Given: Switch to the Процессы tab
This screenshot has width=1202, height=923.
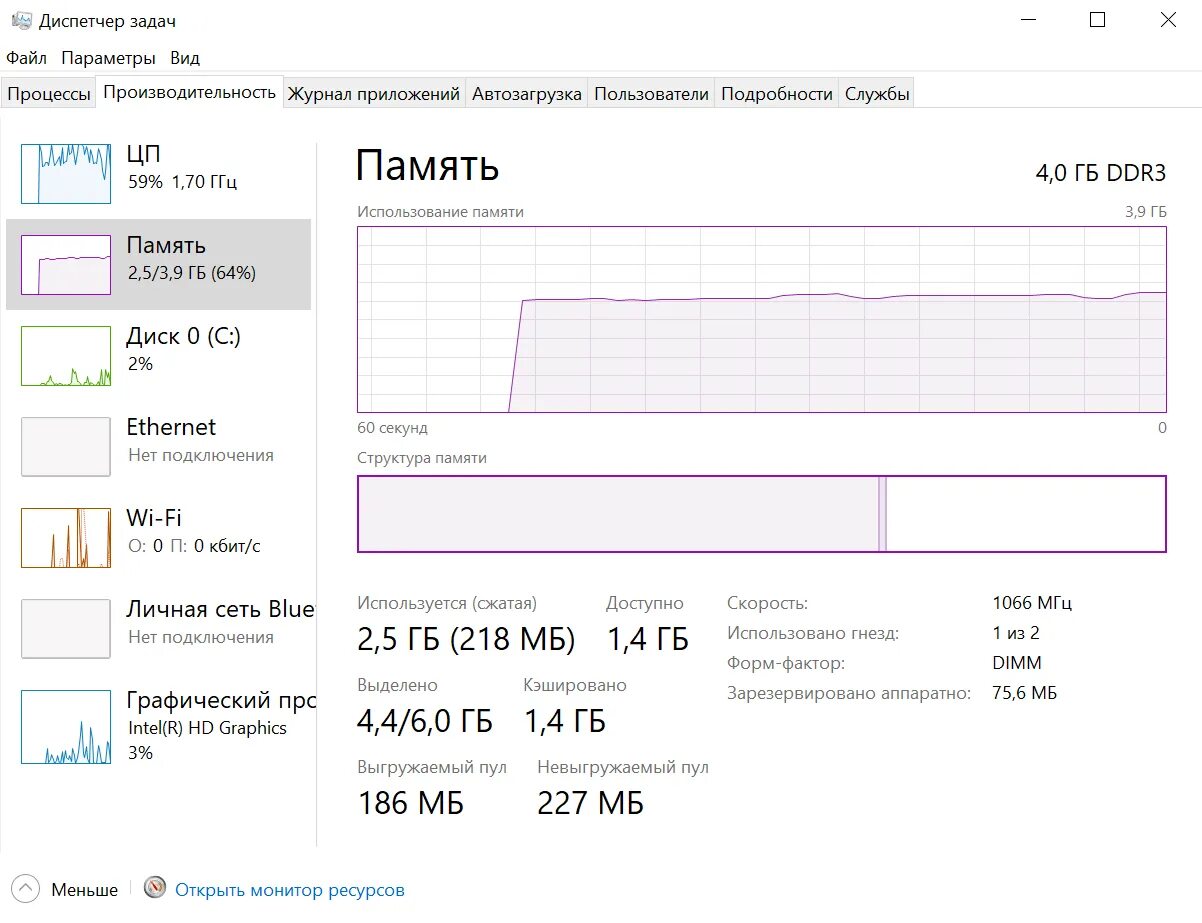Looking at the screenshot, I should (48, 94).
